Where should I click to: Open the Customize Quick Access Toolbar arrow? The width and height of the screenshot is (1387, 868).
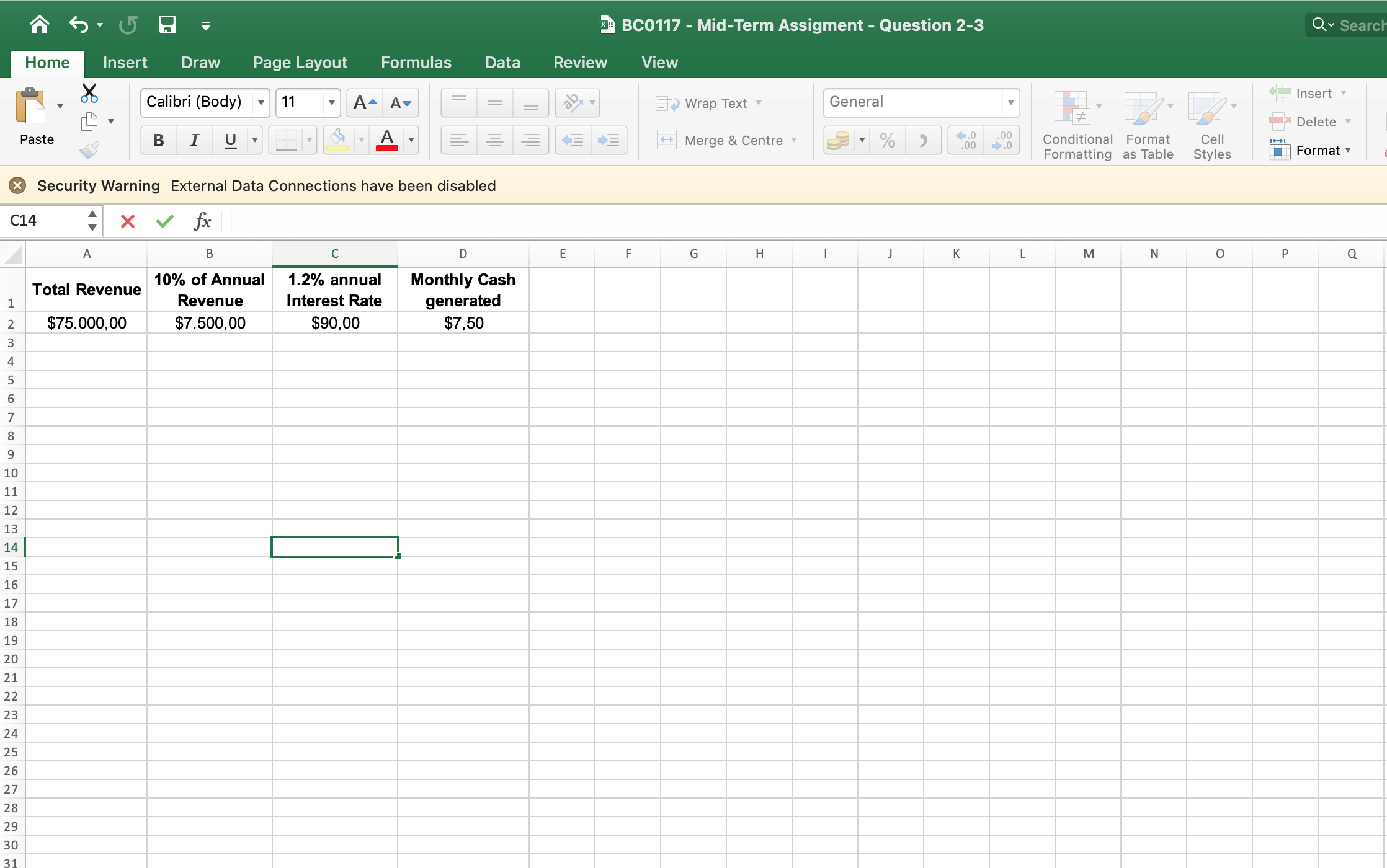206,25
